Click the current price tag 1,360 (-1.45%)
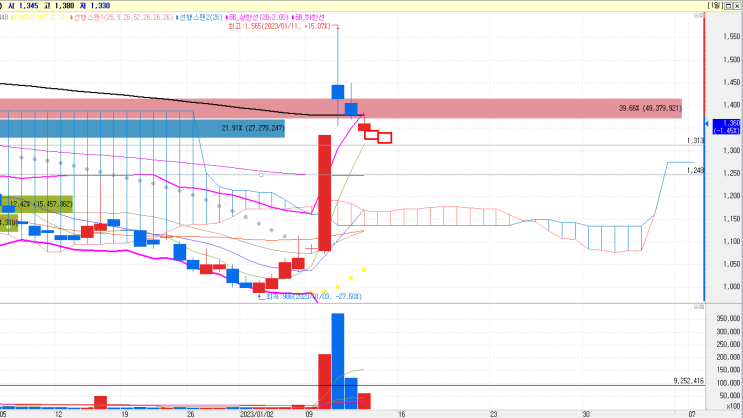The width and height of the screenshot is (743, 418). coord(726,127)
